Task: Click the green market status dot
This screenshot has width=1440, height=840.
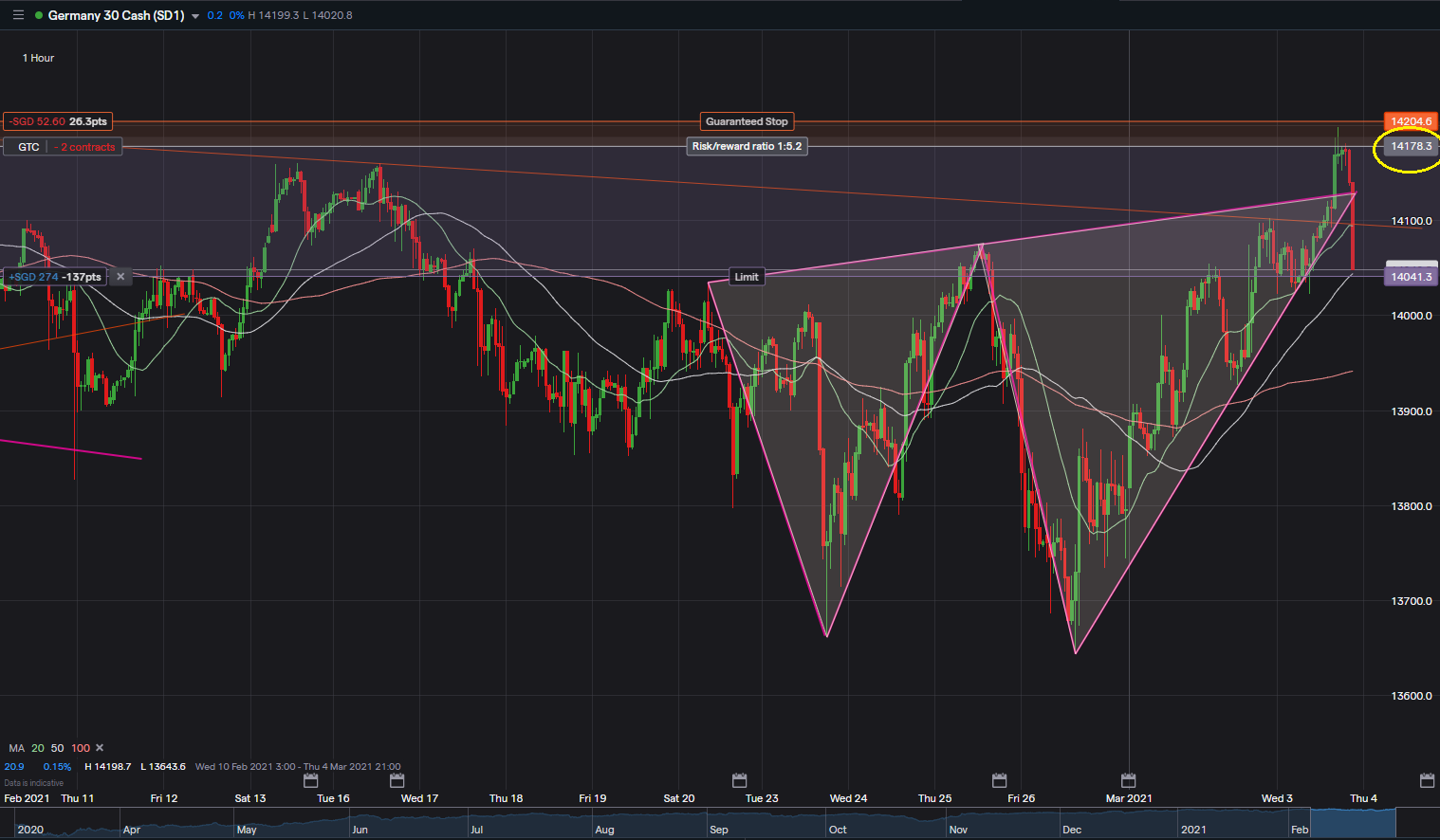Action: [38, 15]
